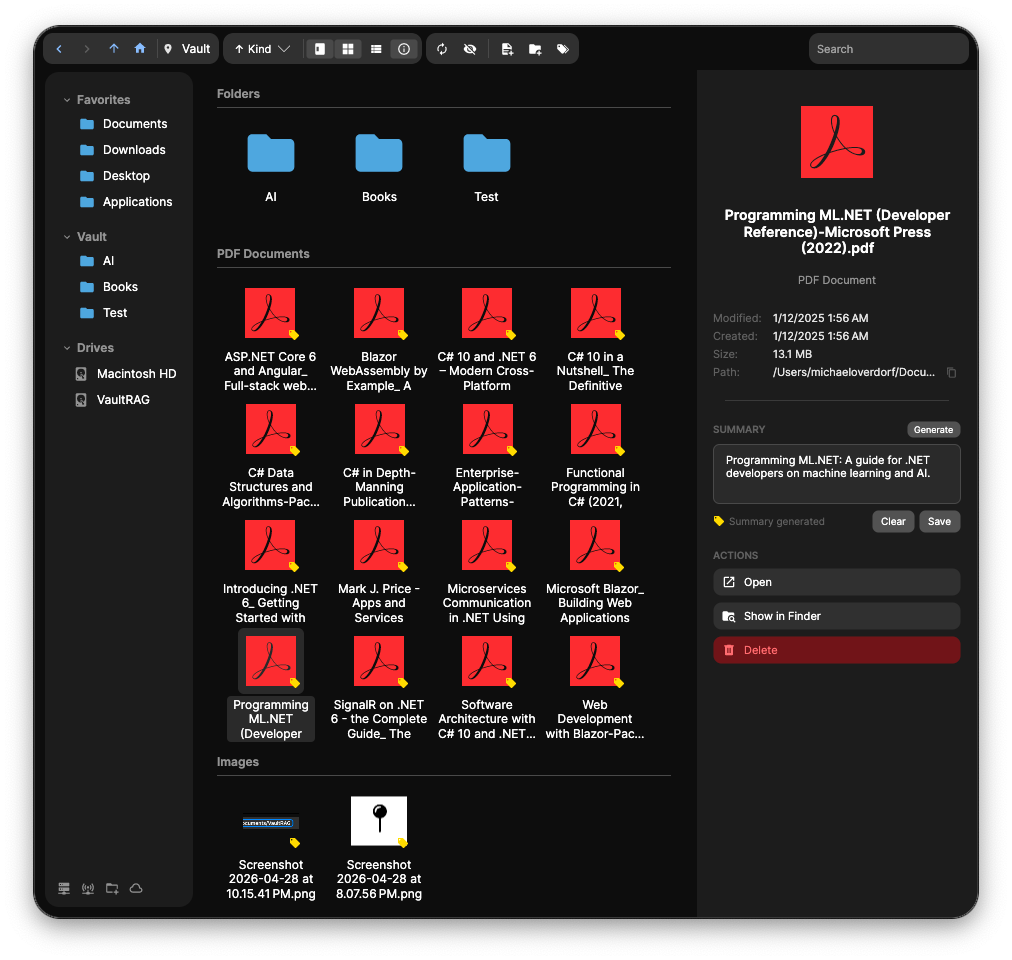The height and width of the screenshot is (960, 1012).
Task: Select the AI folder icon
Action: pyautogui.click(x=271, y=154)
